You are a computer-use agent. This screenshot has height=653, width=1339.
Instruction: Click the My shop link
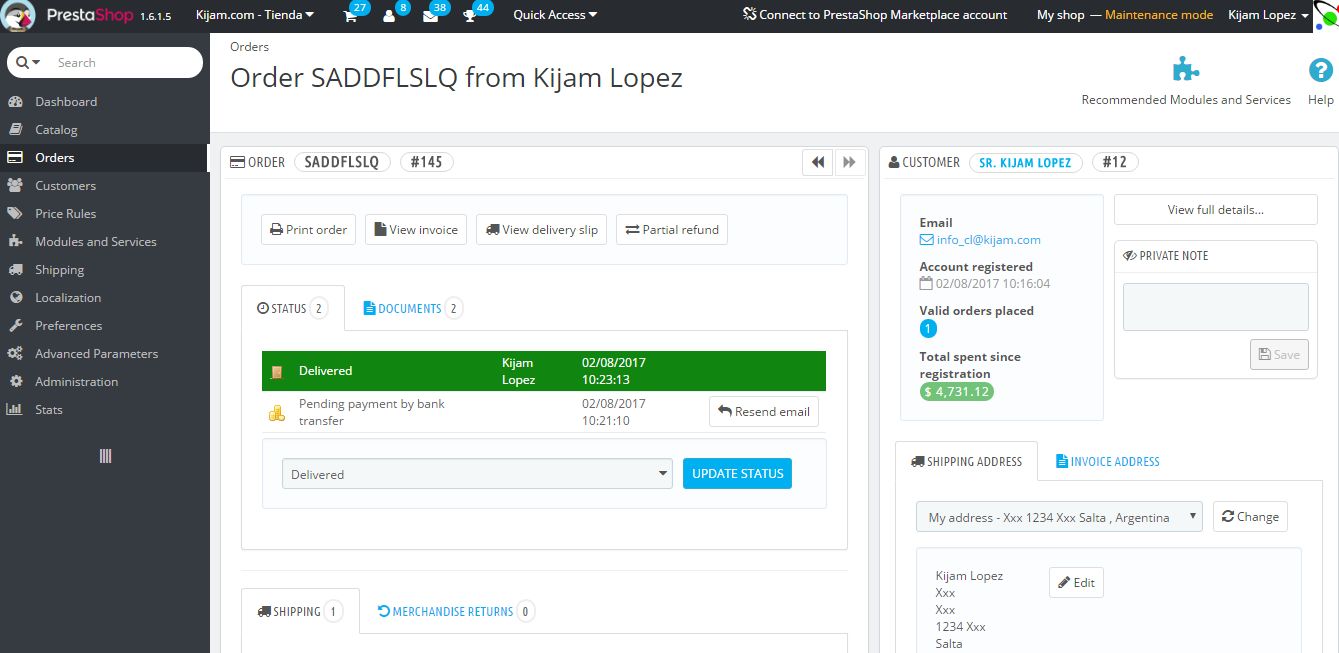[1061, 15]
